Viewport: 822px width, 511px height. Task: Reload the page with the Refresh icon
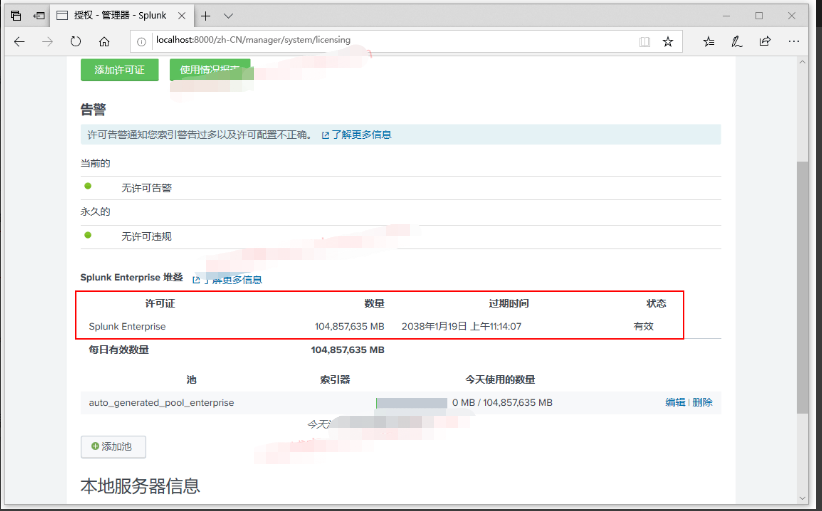[76, 41]
